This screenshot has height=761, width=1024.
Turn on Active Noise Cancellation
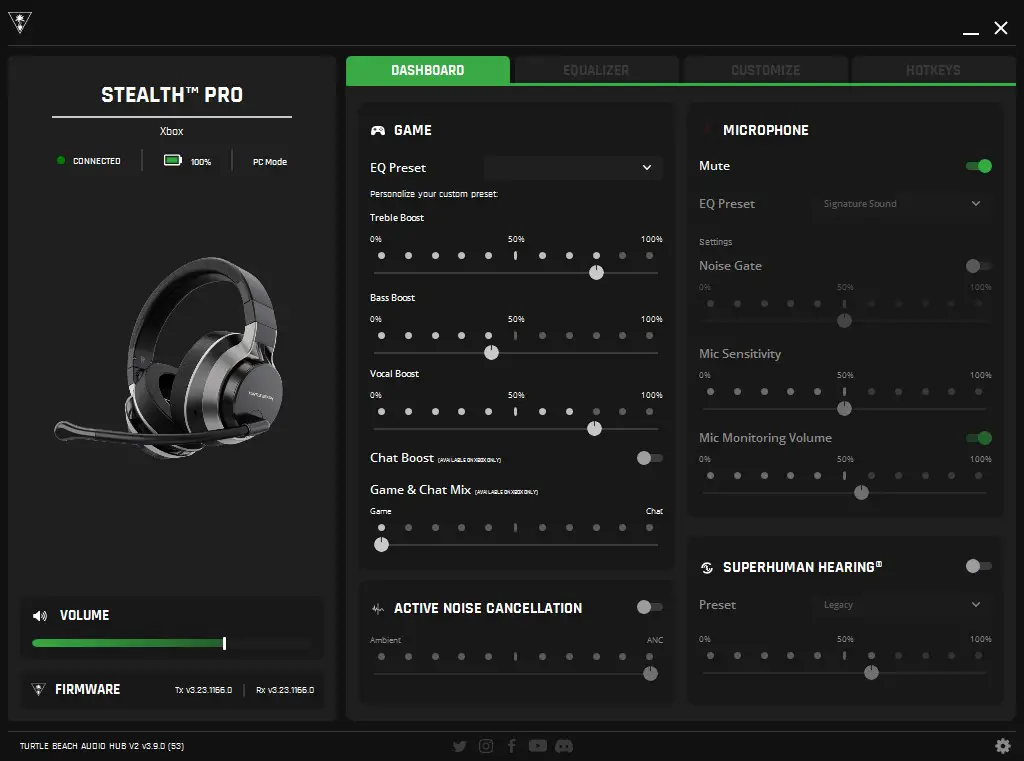coord(650,607)
